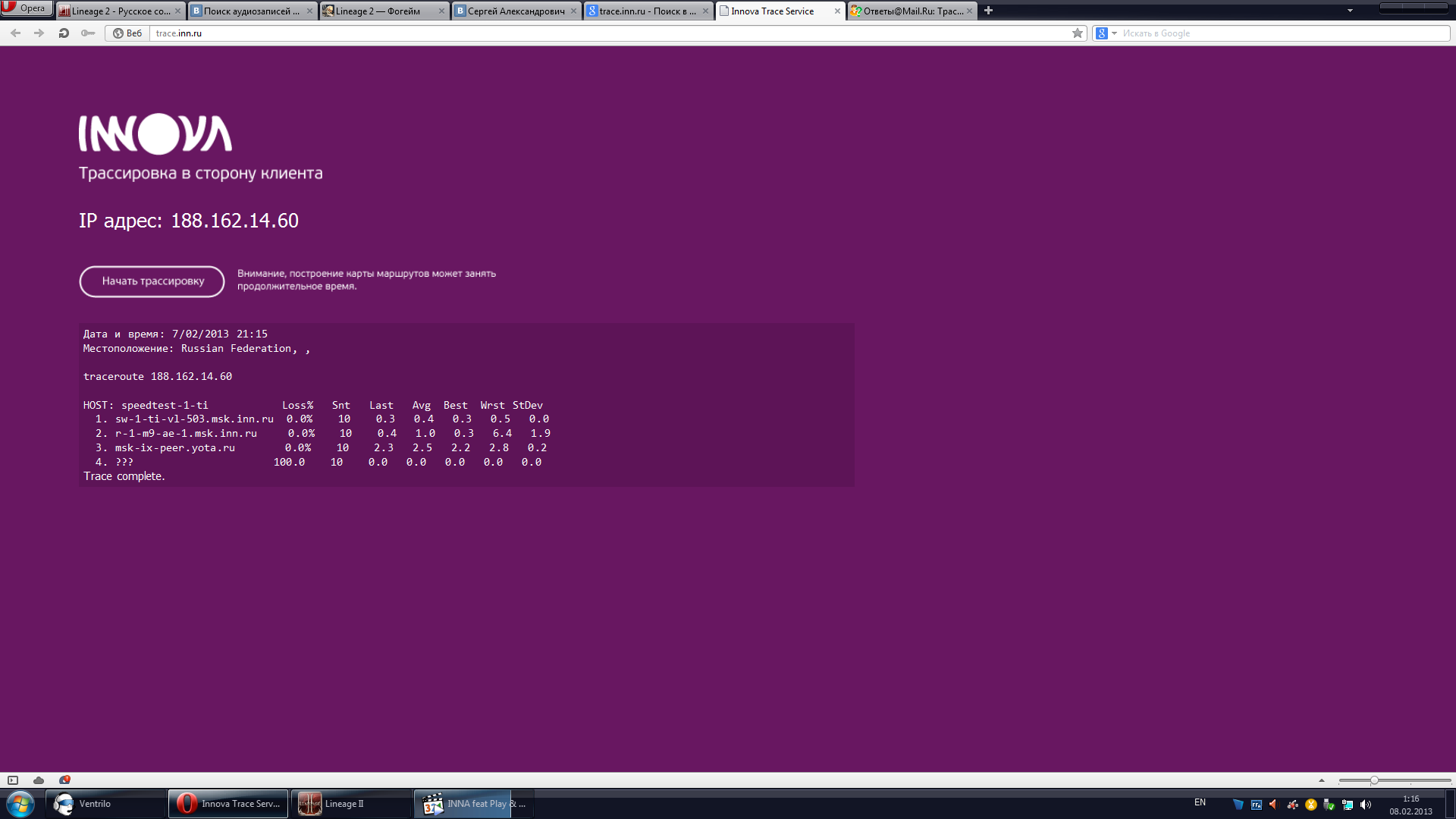Focus the Google search field
The image size is (1456, 819).
point(1284,33)
